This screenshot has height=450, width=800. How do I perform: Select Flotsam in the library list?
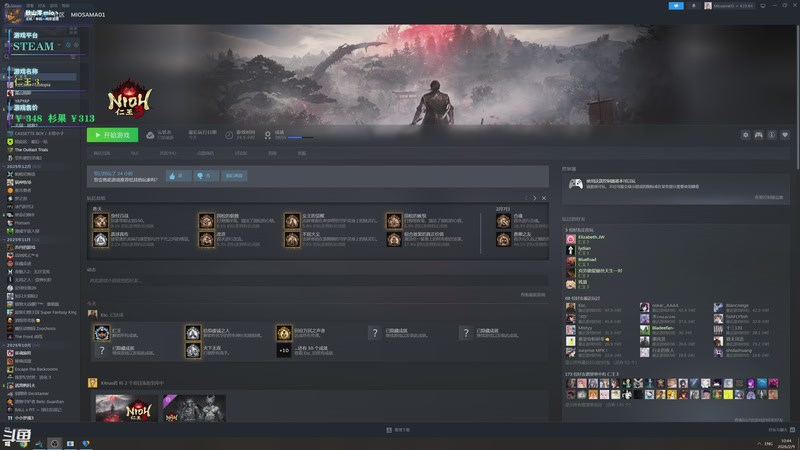coord(22,223)
